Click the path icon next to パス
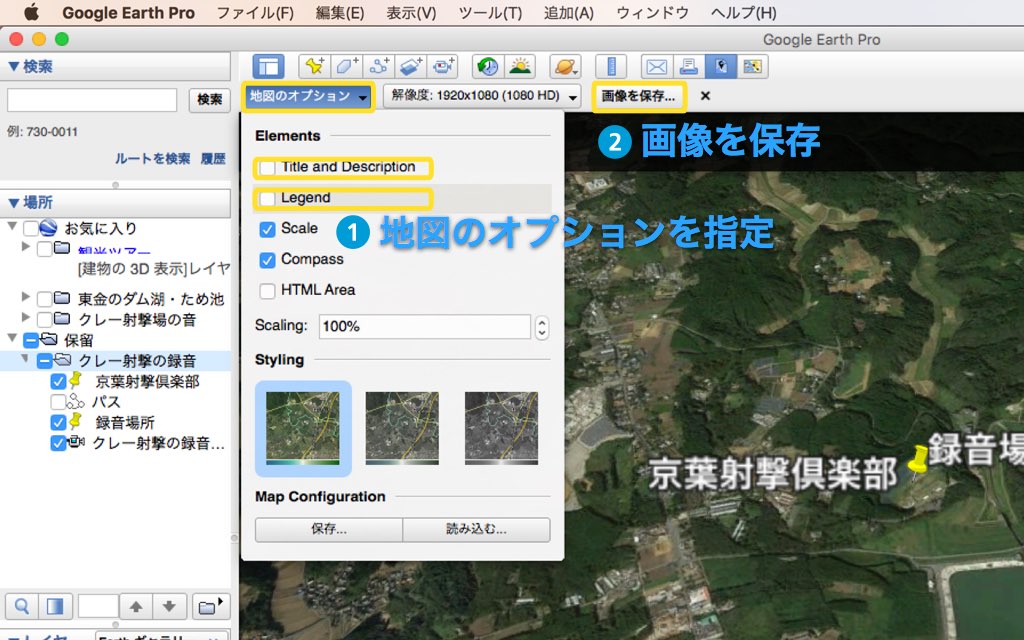Screen dimensions: 1024x640 coord(76,402)
